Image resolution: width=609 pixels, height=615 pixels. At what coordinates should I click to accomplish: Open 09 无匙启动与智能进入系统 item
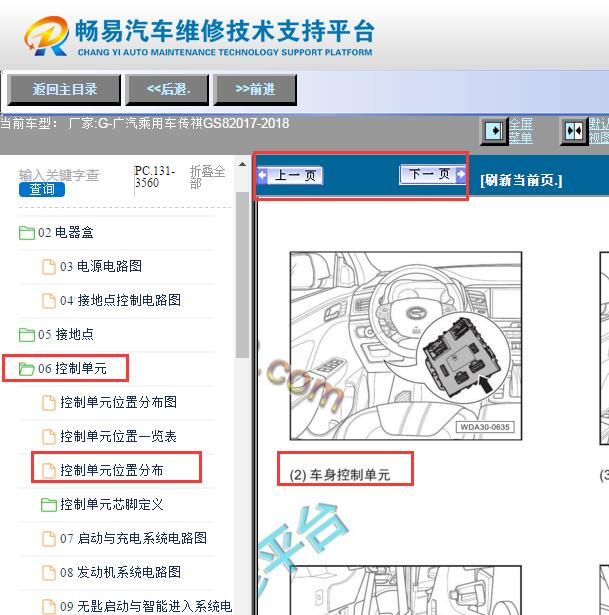(x=146, y=606)
